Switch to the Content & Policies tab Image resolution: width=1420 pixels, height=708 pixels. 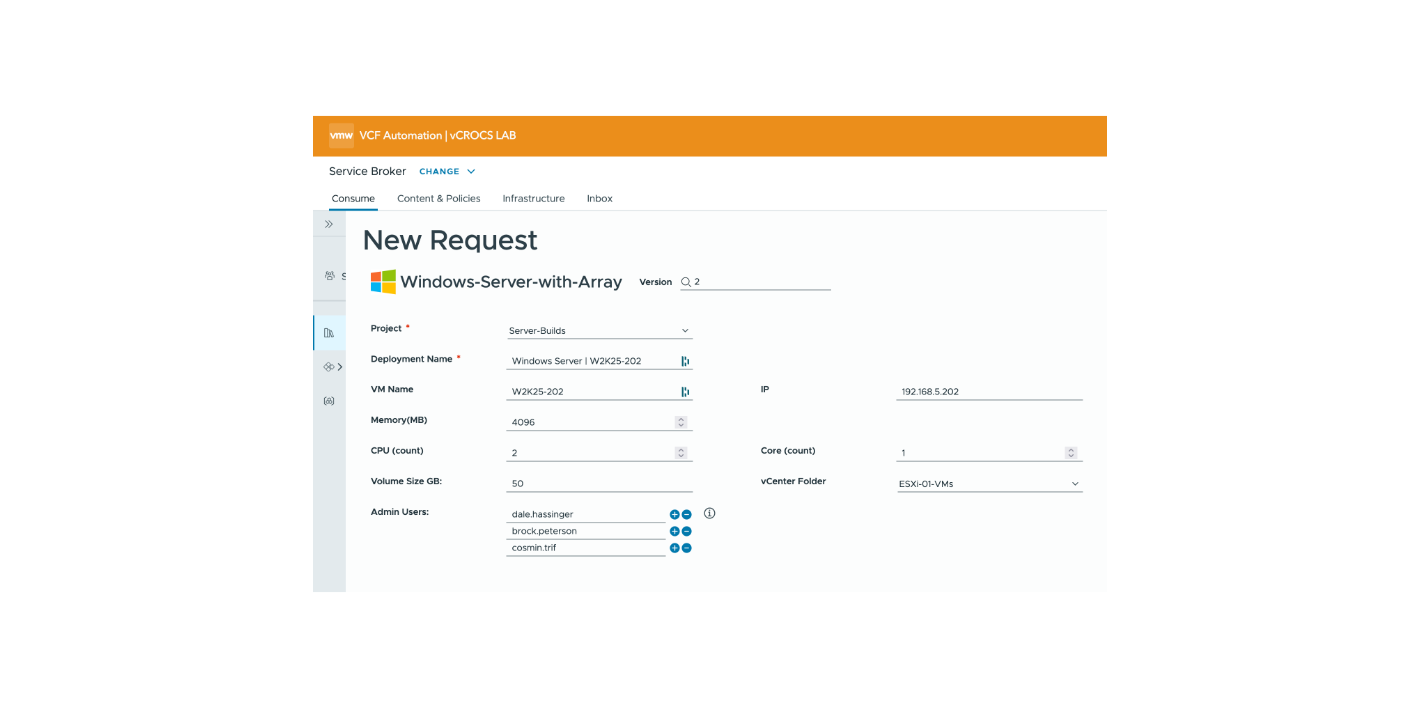[438, 199]
